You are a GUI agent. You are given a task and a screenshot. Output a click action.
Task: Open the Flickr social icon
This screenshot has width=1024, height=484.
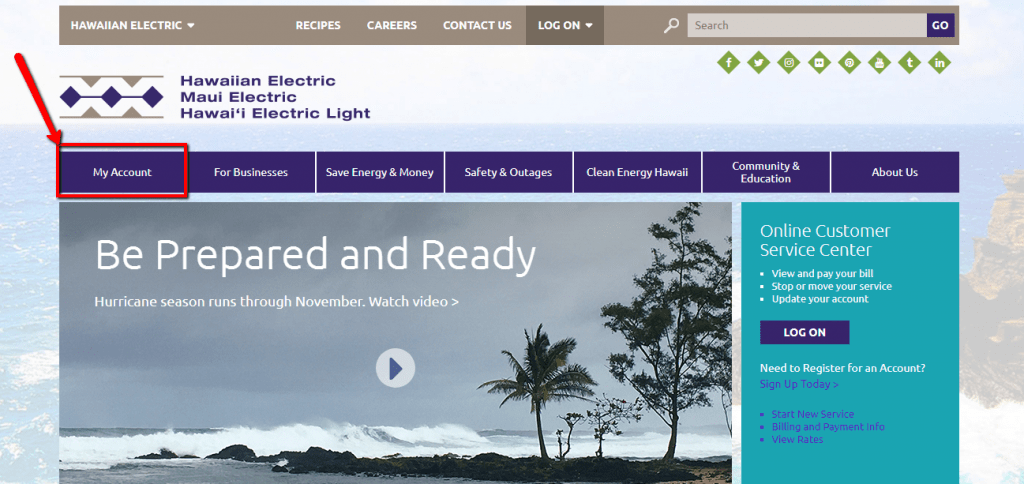(x=819, y=63)
